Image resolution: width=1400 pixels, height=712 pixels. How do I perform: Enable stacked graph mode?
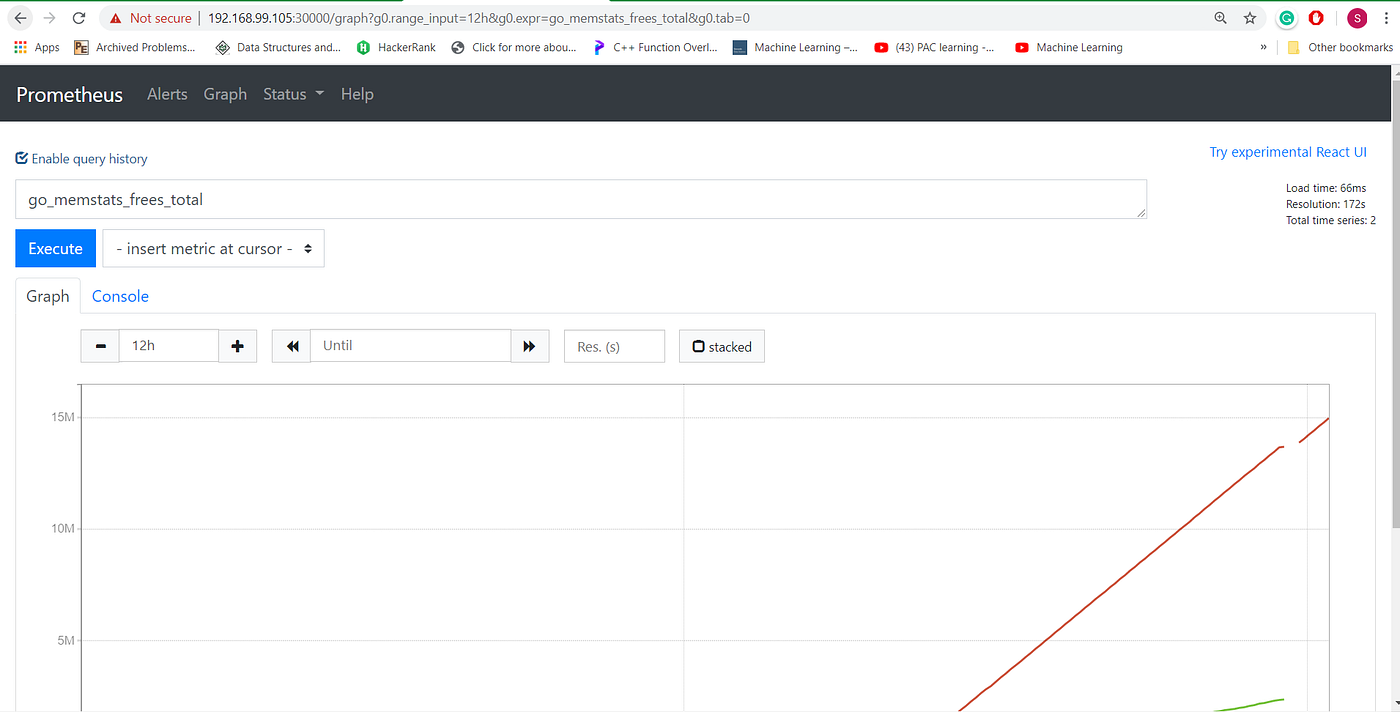[x=721, y=345]
